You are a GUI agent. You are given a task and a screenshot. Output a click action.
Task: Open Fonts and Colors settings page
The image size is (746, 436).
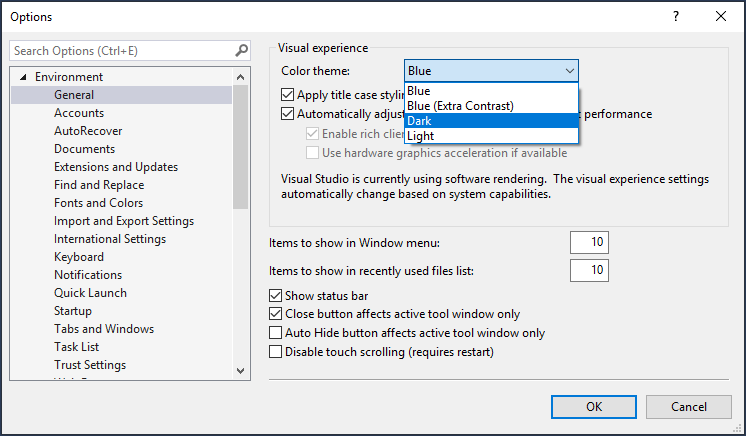click(x=99, y=203)
